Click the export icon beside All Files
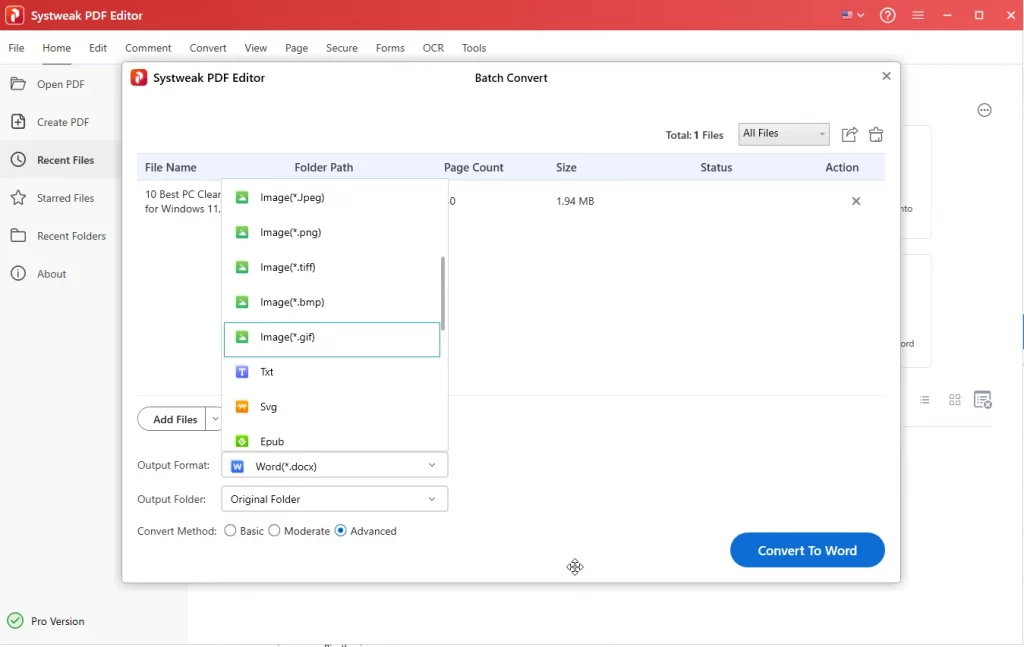The width and height of the screenshot is (1024, 647). (849, 134)
